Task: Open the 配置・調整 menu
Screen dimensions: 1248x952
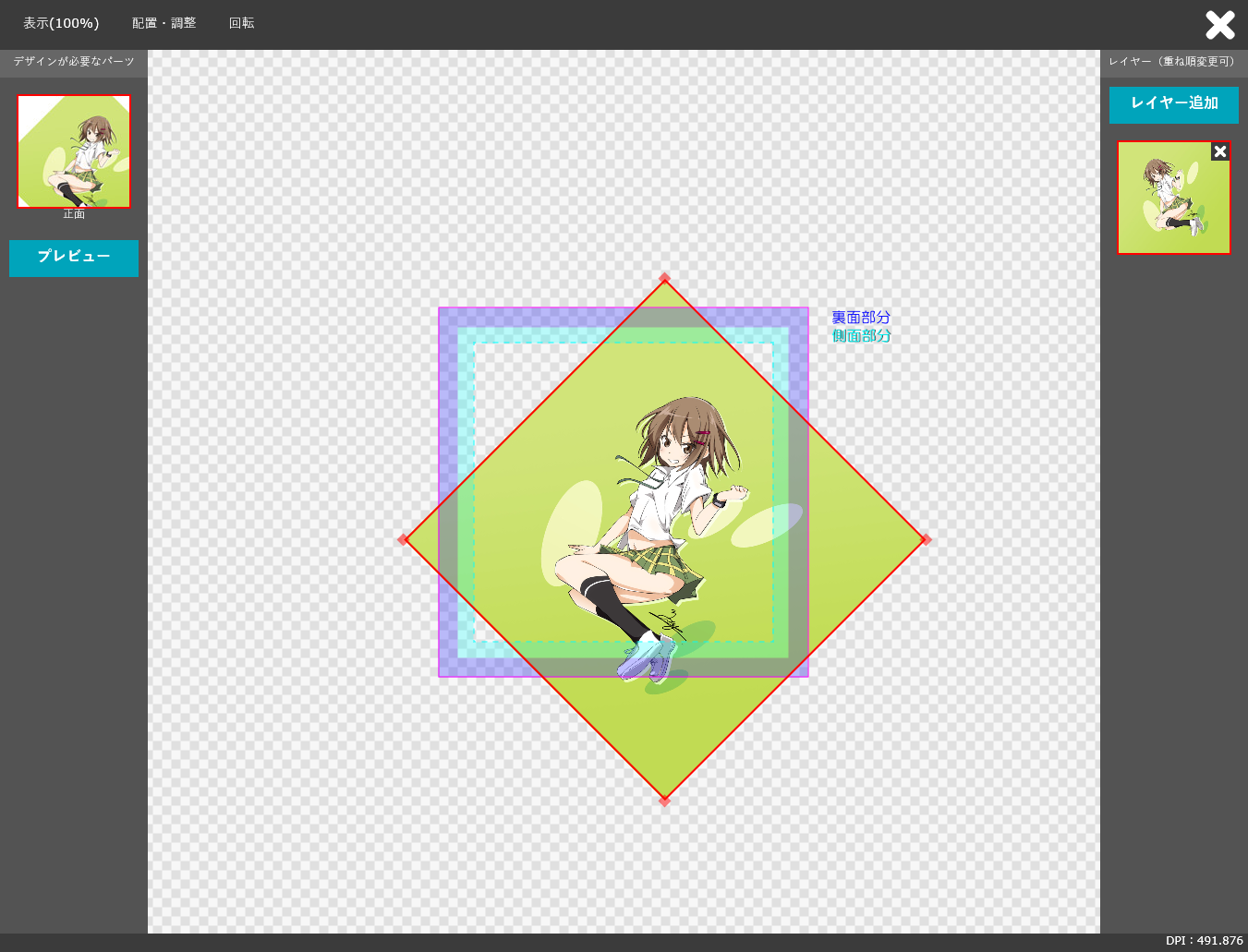Action: point(164,23)
